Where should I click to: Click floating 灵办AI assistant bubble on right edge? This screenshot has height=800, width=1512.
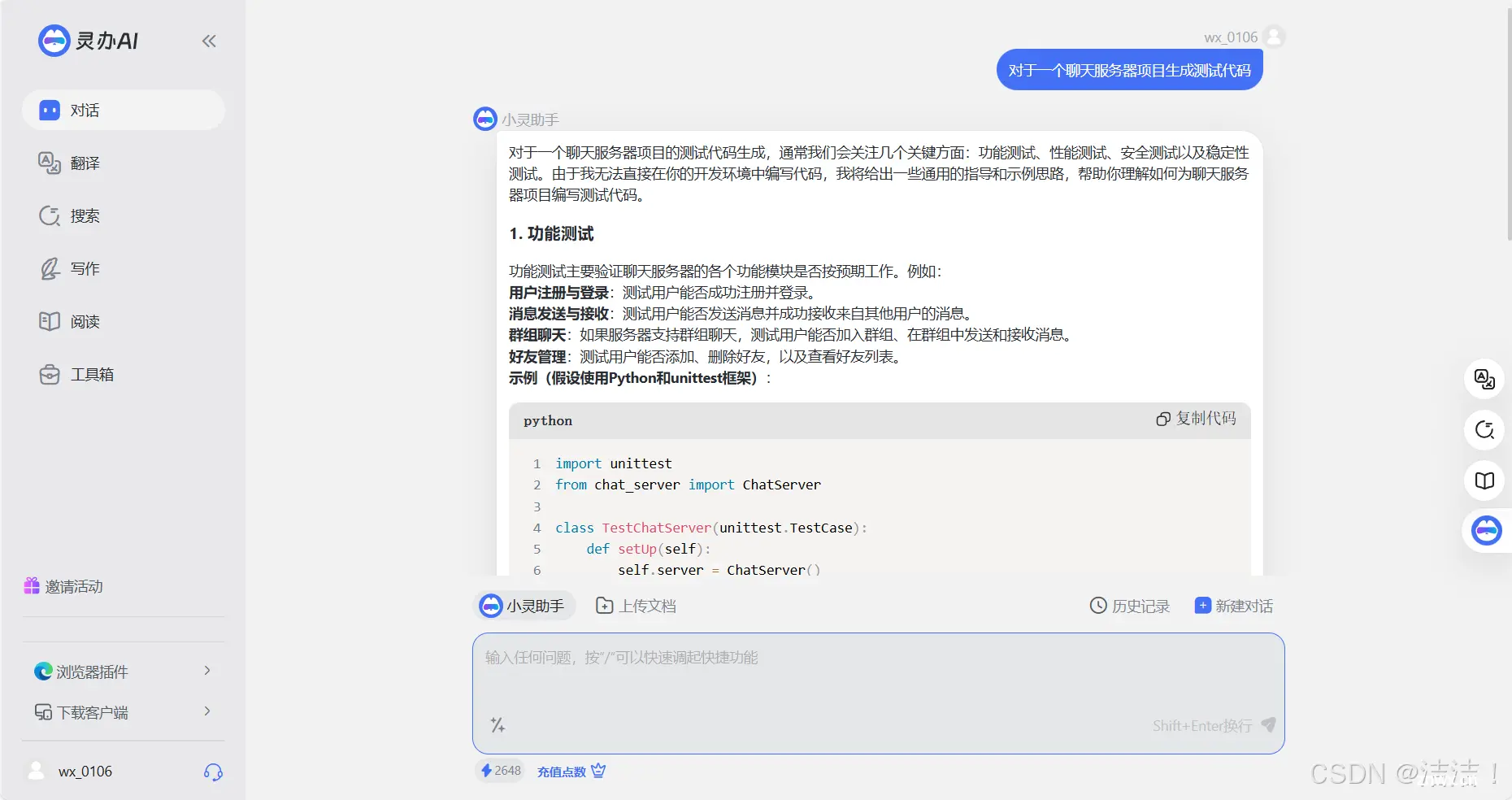click(x=1487, y=531)
